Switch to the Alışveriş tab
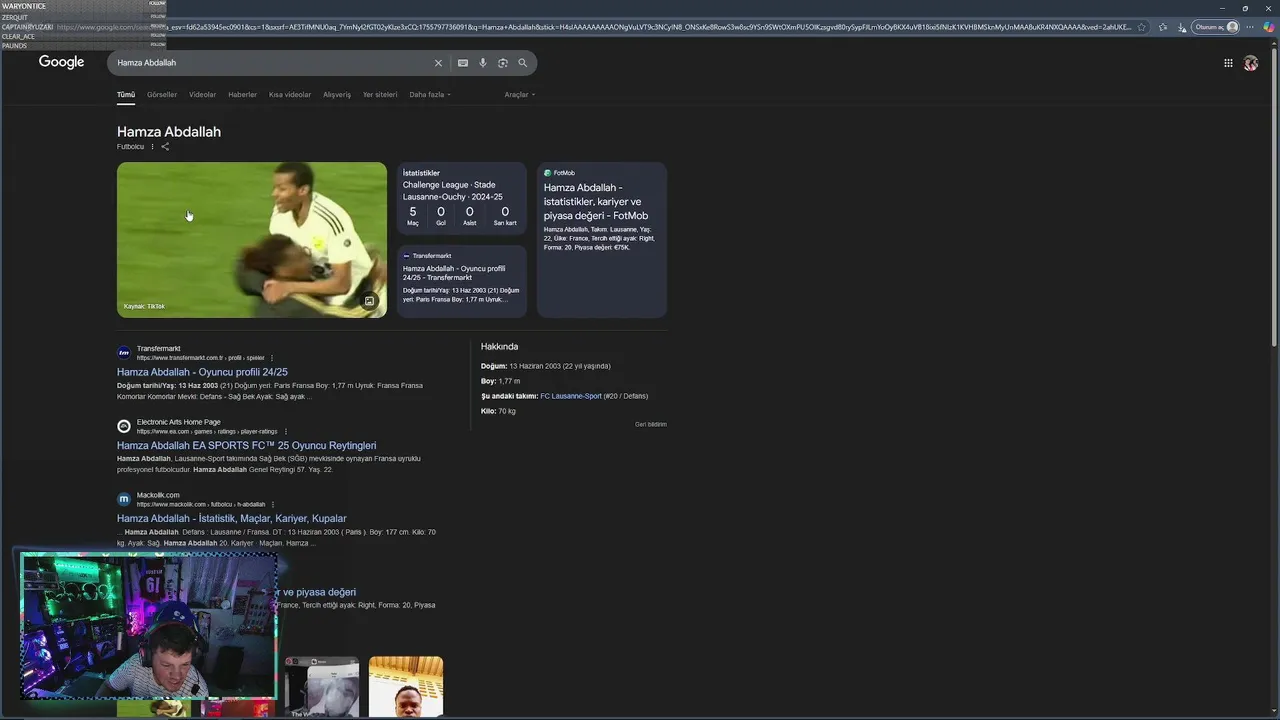Screen dimensions: 1280x720 click(x=337, y=95)
